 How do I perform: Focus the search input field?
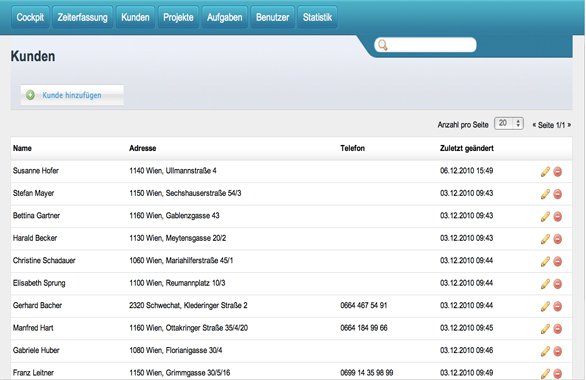click(x=425, y=45)
